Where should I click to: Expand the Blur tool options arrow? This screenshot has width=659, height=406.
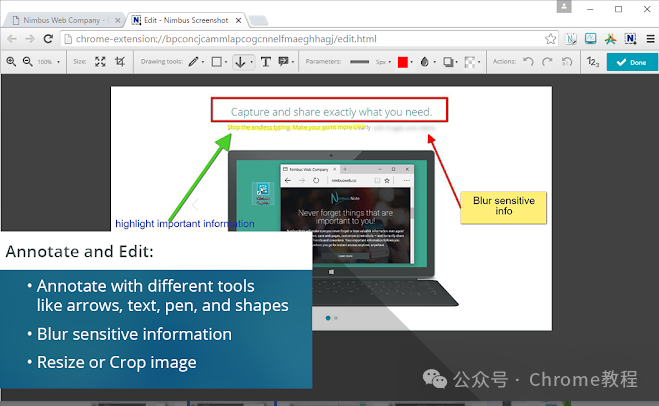pyautogui.click(x=435, y=62)
